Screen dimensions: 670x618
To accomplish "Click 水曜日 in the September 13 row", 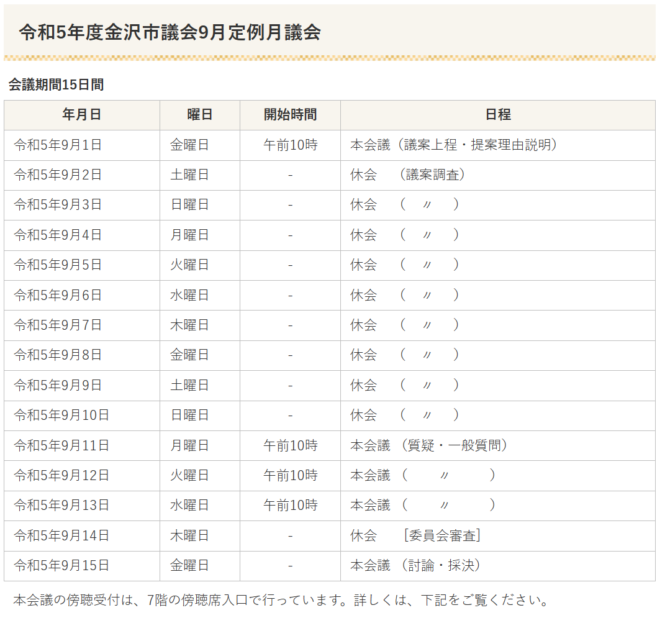I will [x=189, y=506].
